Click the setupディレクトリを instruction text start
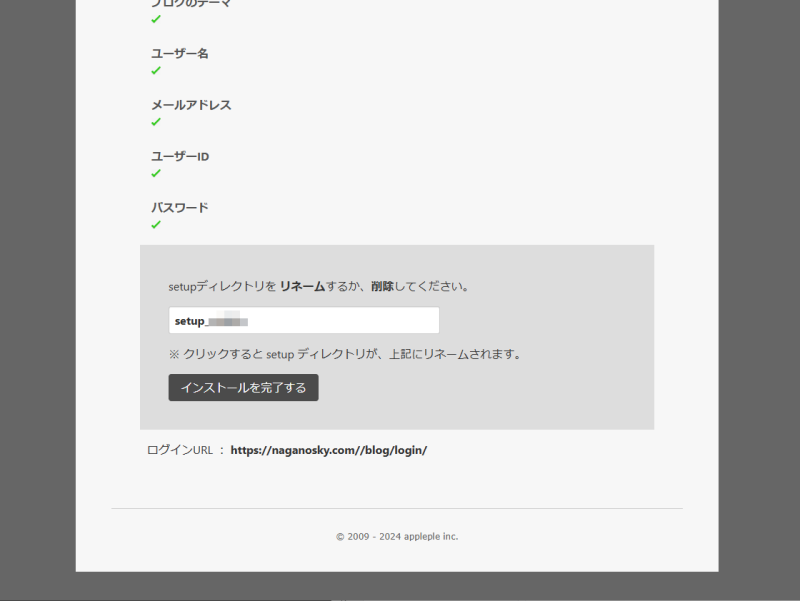The height and width of the screenshot is (601, 800). (x=222, y=286)
